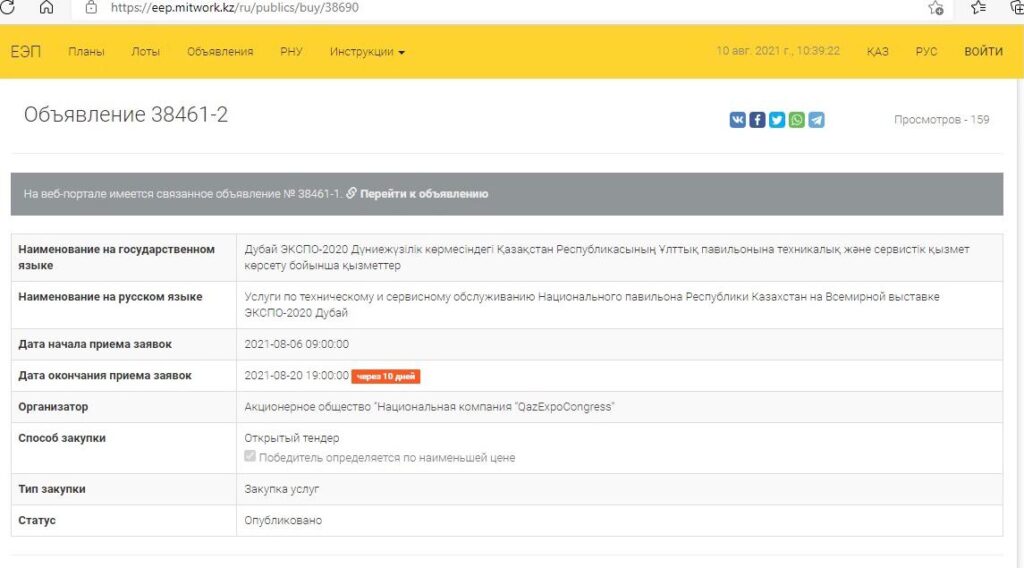Share announcement via WhatsApp
Viewport: 1024px width, 568px height.
(x=796, y=120)
